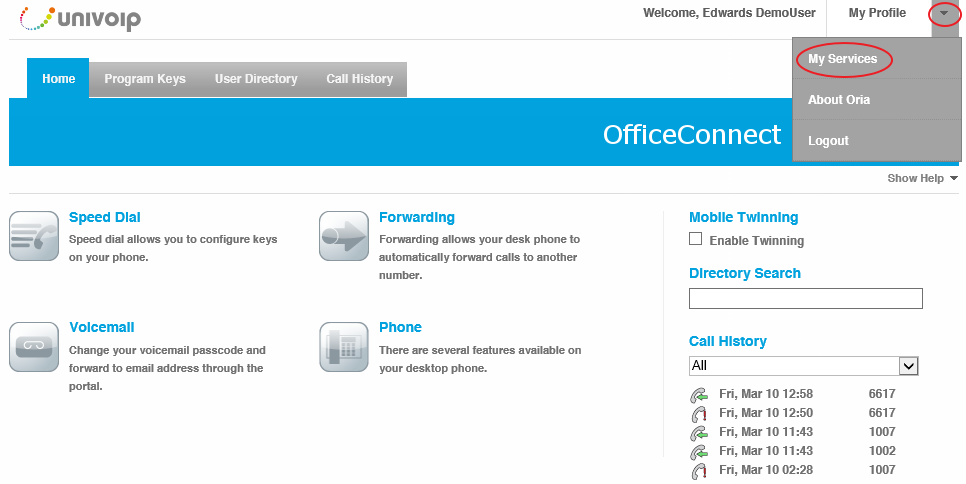The image size is (966, 484).
Task: Click the Phone desk phone icon
Action: point(344,347)
